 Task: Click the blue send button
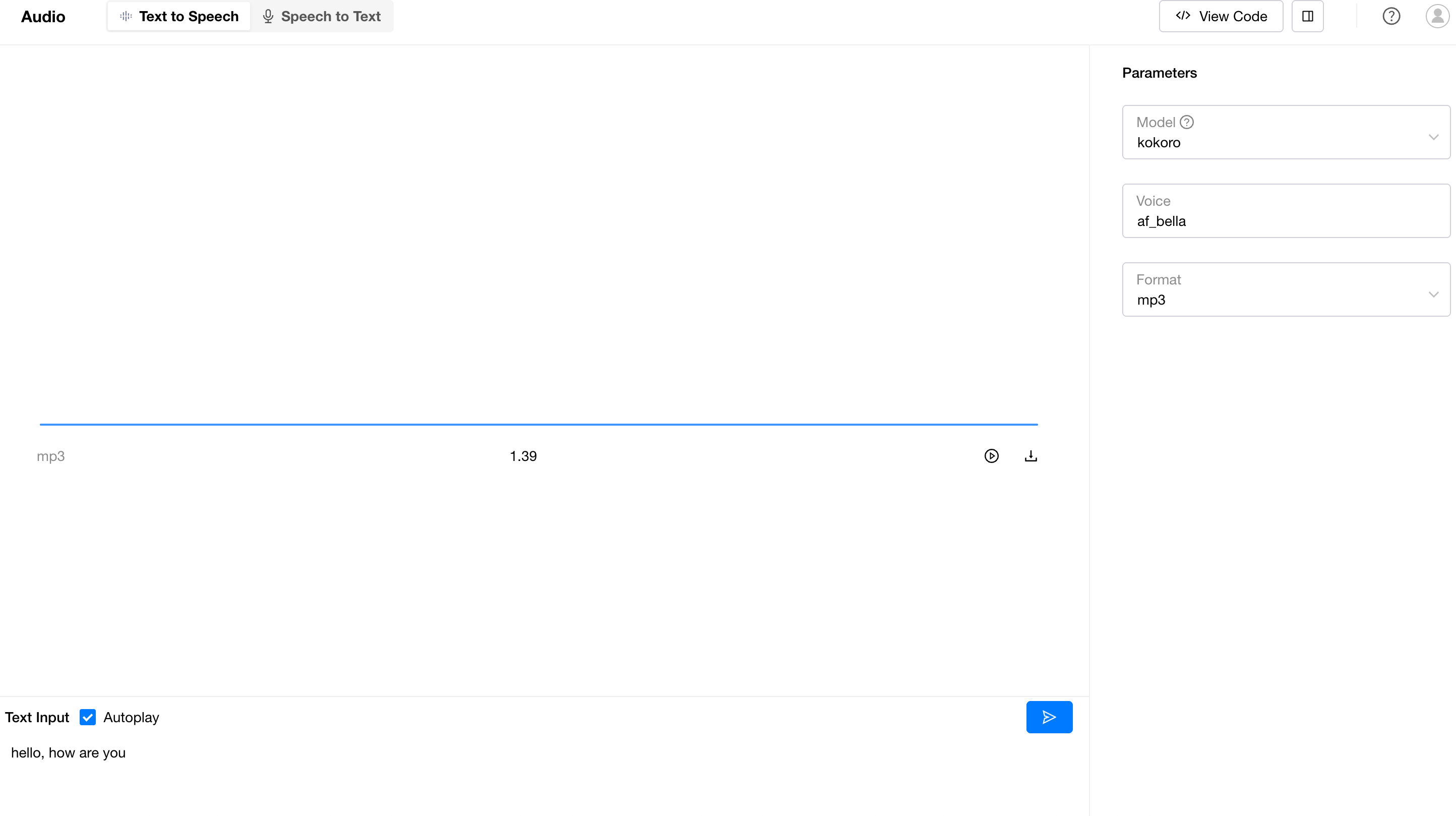[1049, 717]
